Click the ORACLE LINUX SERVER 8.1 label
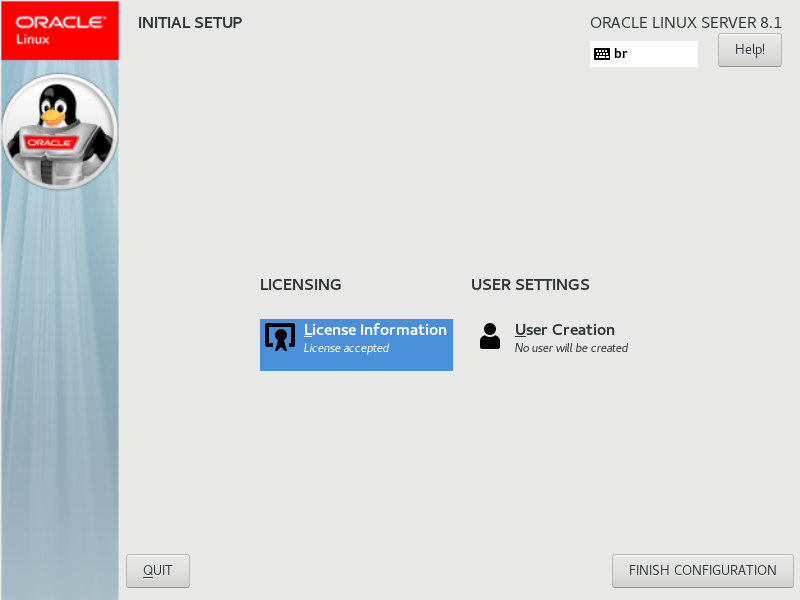 pyautogui.click(x=686, y=23)
